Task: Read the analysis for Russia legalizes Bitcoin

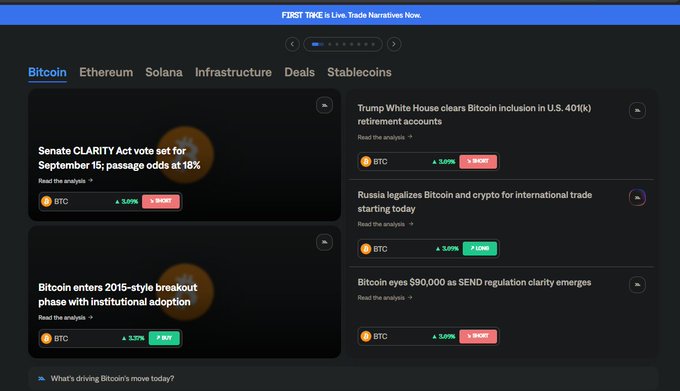Action: click(385, 224)
